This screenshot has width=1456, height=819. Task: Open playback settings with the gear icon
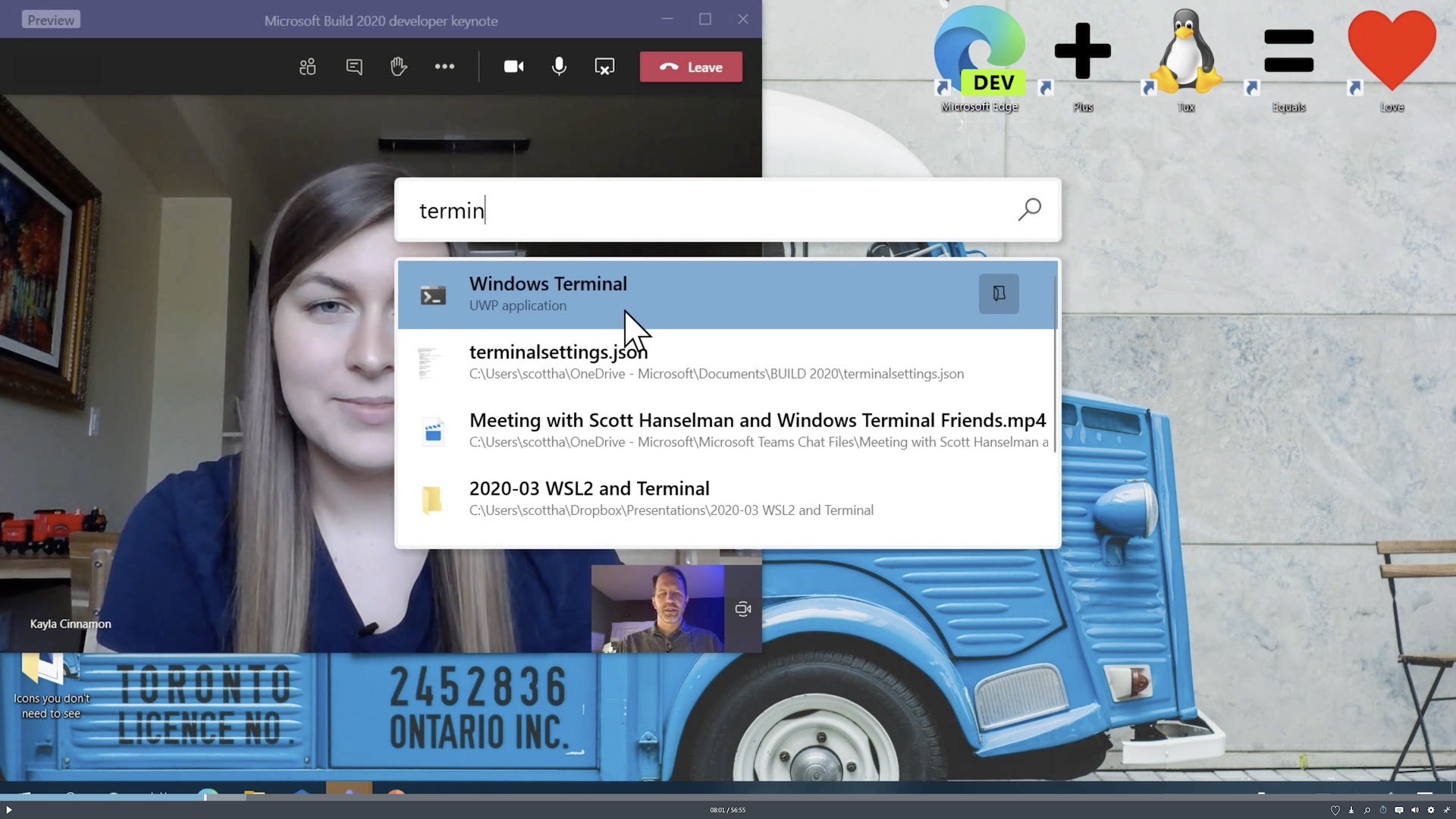click(x=1430, y=810)
